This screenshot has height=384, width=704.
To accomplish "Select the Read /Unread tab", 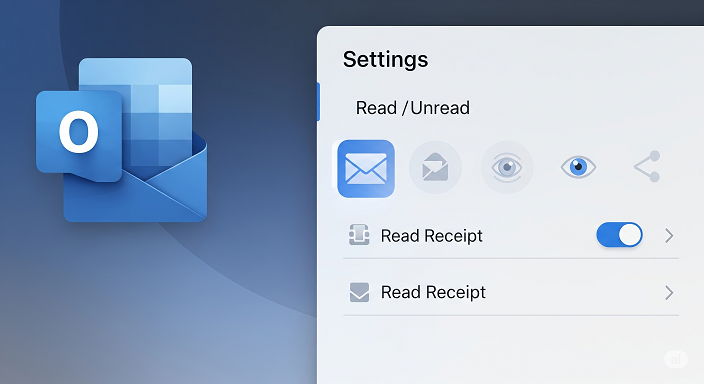I will [x=413, y=108].
